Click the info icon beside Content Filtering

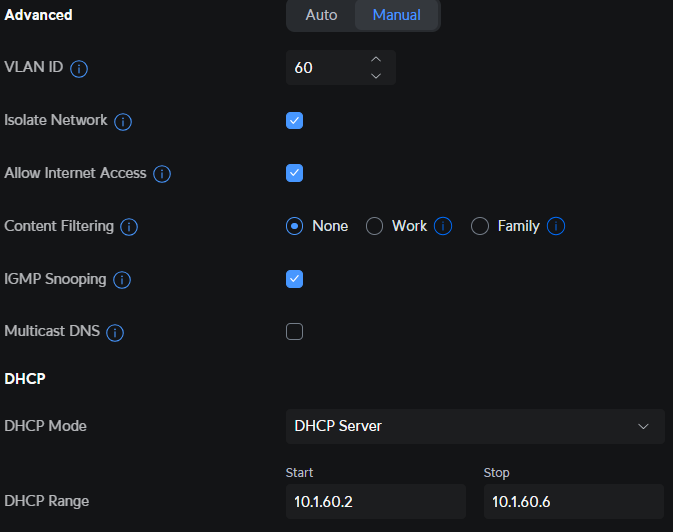(129, 227)
